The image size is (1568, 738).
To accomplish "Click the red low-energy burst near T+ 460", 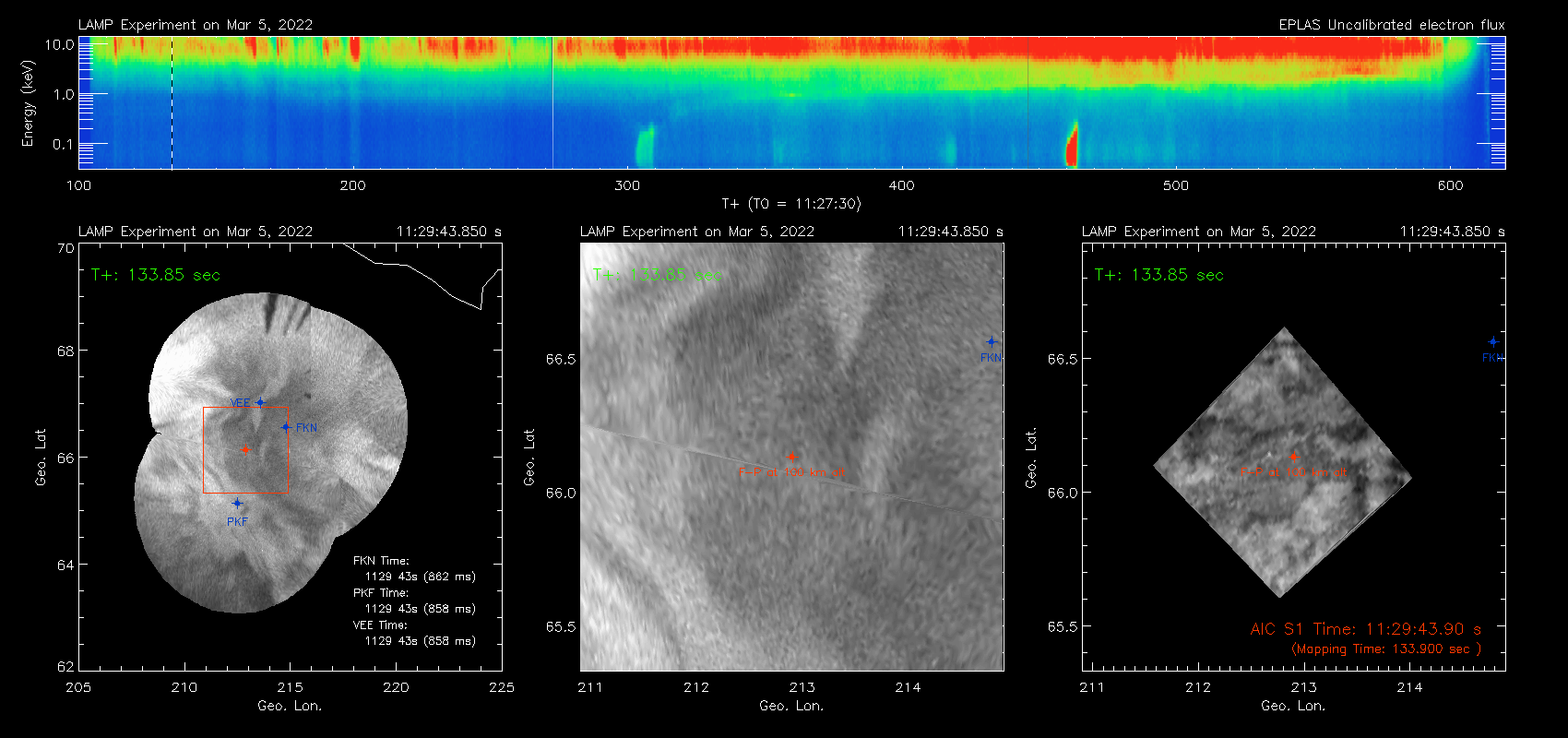I will (x=1072, y=145).
